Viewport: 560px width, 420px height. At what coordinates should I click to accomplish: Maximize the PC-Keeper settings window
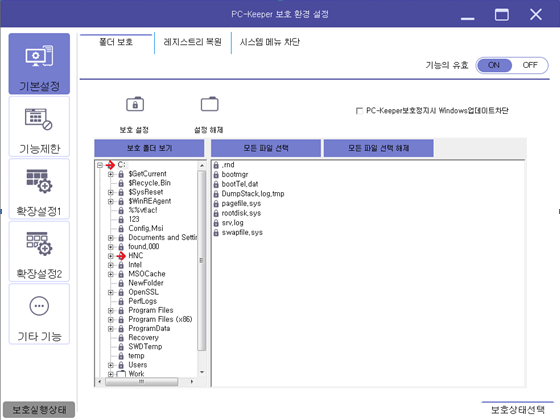pos(502,15)
